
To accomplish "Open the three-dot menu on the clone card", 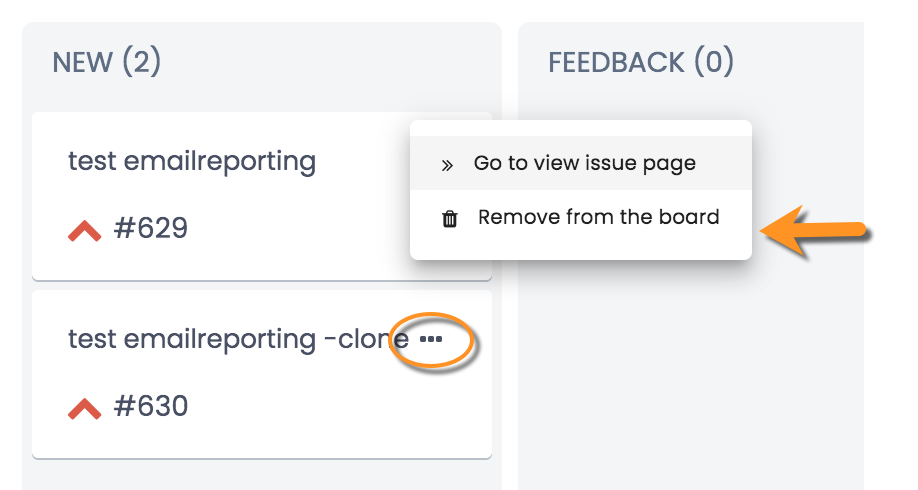I will [x=431, y=339].
